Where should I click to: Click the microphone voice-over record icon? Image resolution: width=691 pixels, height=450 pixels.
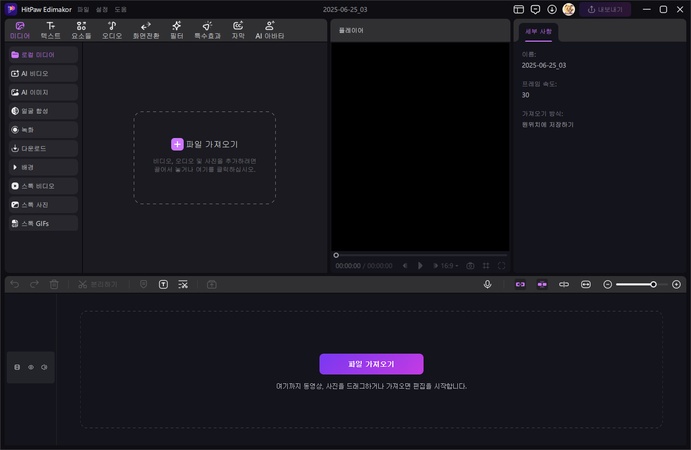pos(488,285)
